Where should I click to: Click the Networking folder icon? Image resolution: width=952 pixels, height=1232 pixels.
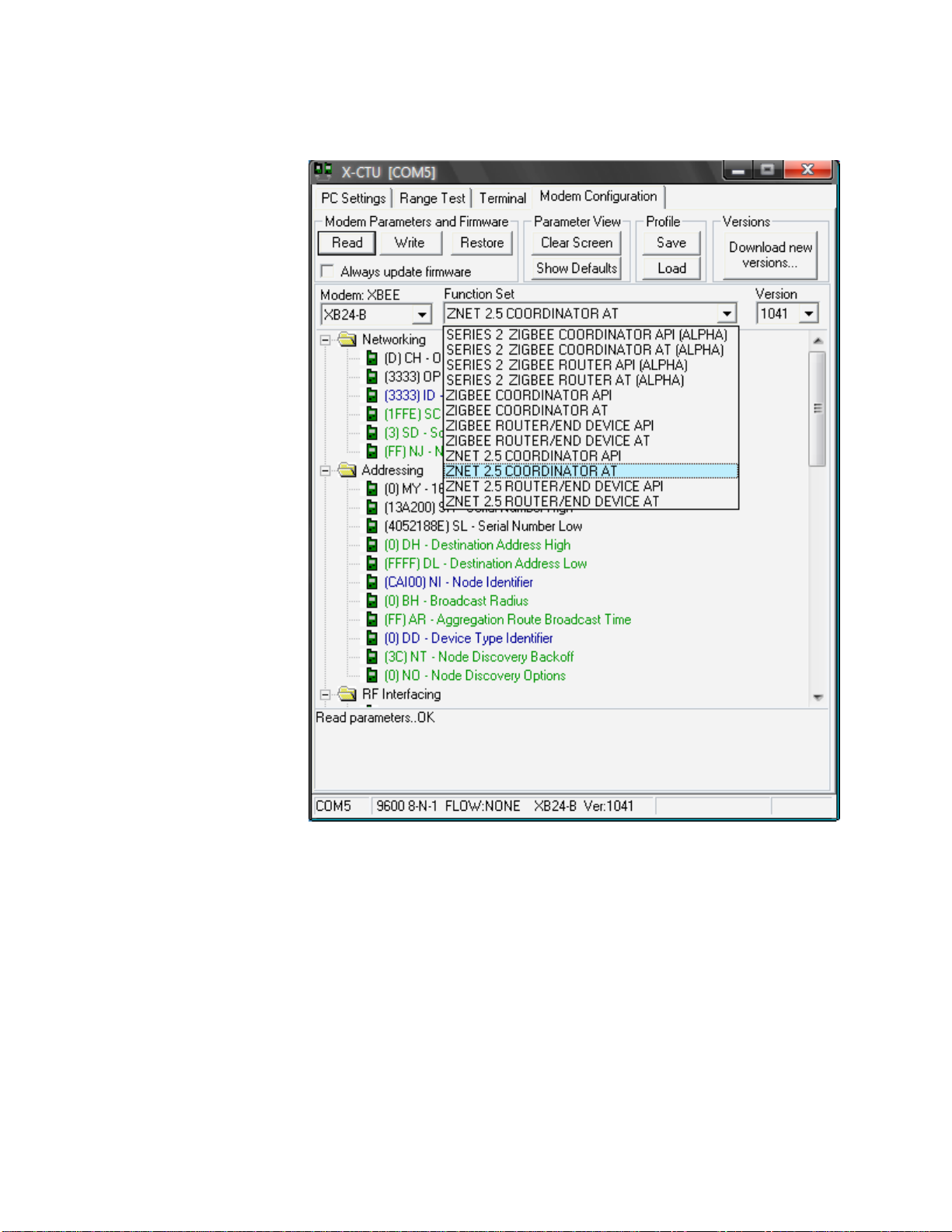coord(347,340)
